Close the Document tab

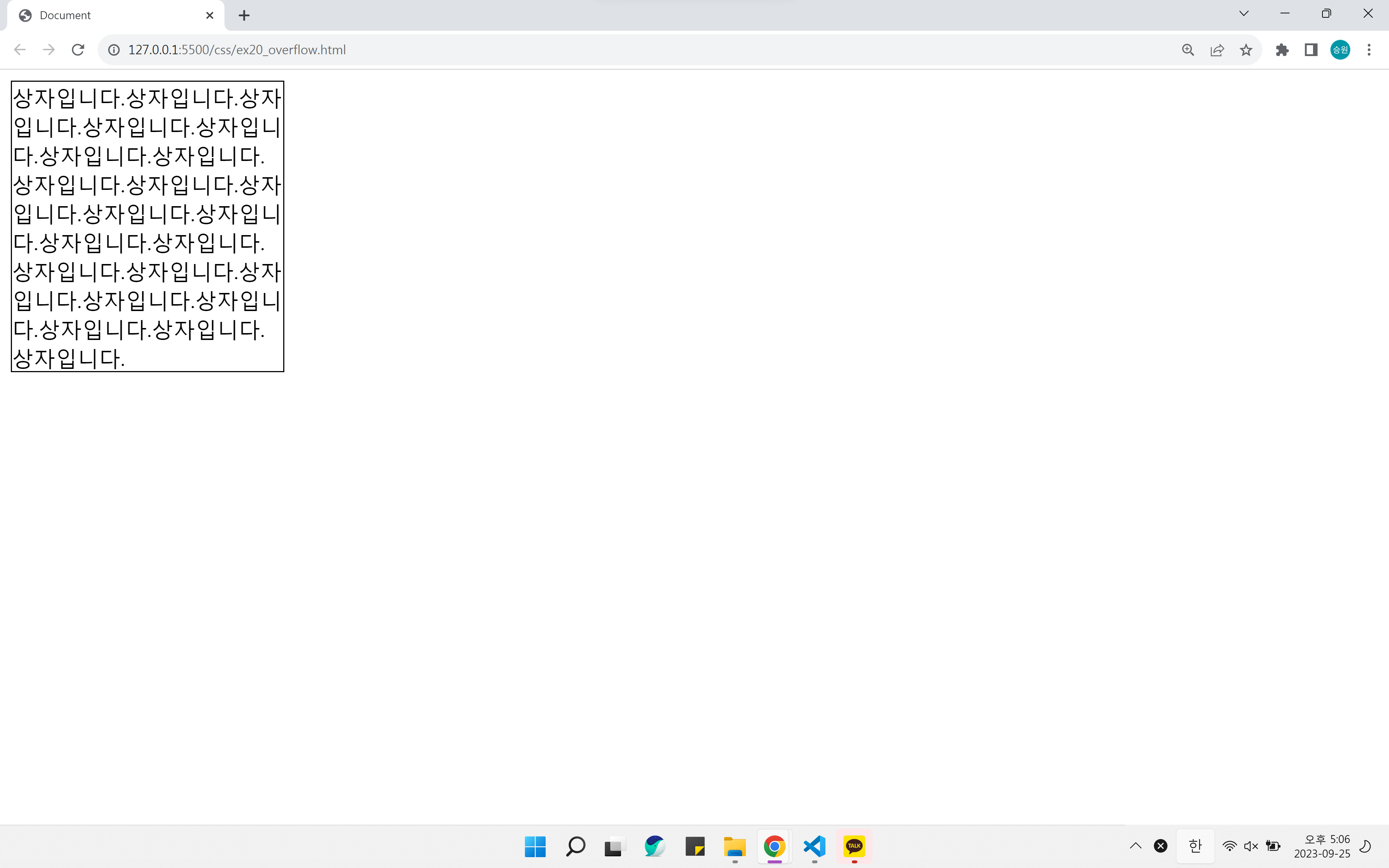[209, 16]
